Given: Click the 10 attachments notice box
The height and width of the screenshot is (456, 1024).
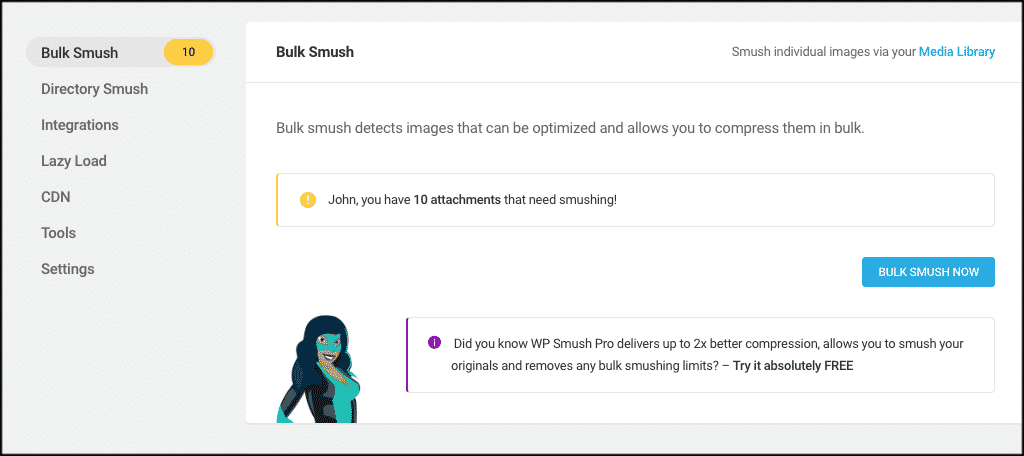Looking at the screenshot, I should coord(635,200).
